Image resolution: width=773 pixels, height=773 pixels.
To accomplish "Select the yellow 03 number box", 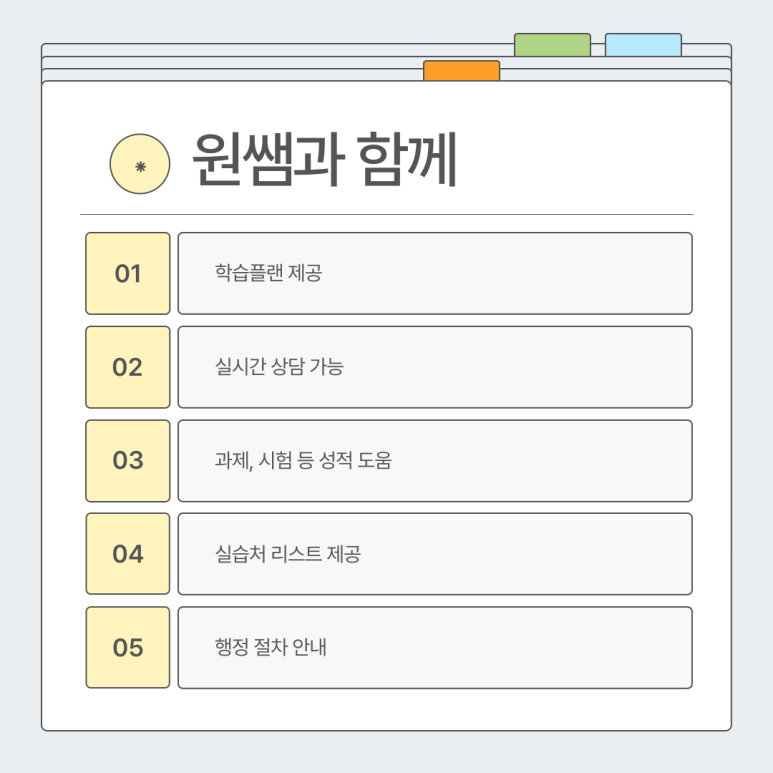I will [x=128, y=460].
